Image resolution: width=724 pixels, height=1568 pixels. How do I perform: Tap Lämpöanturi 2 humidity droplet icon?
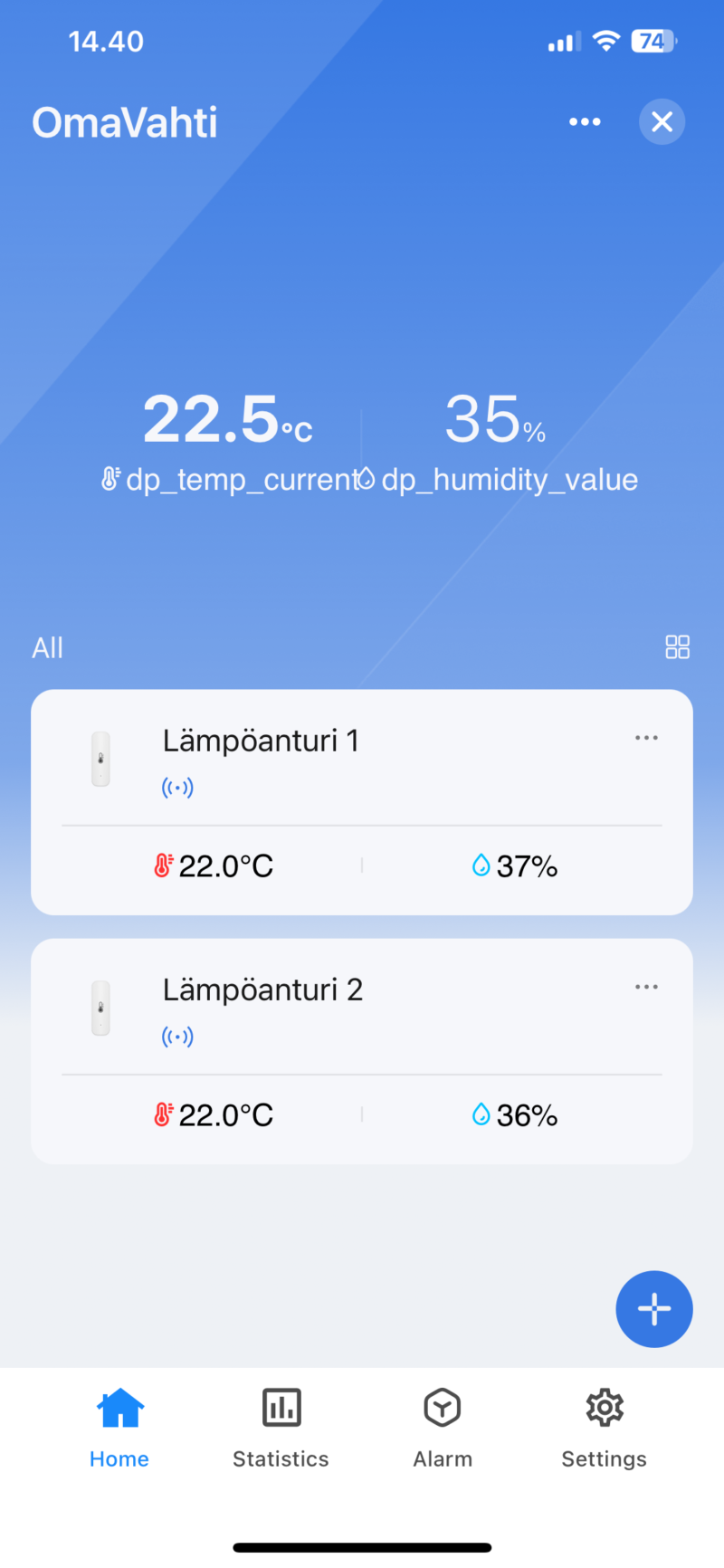tap(481, 1114)
